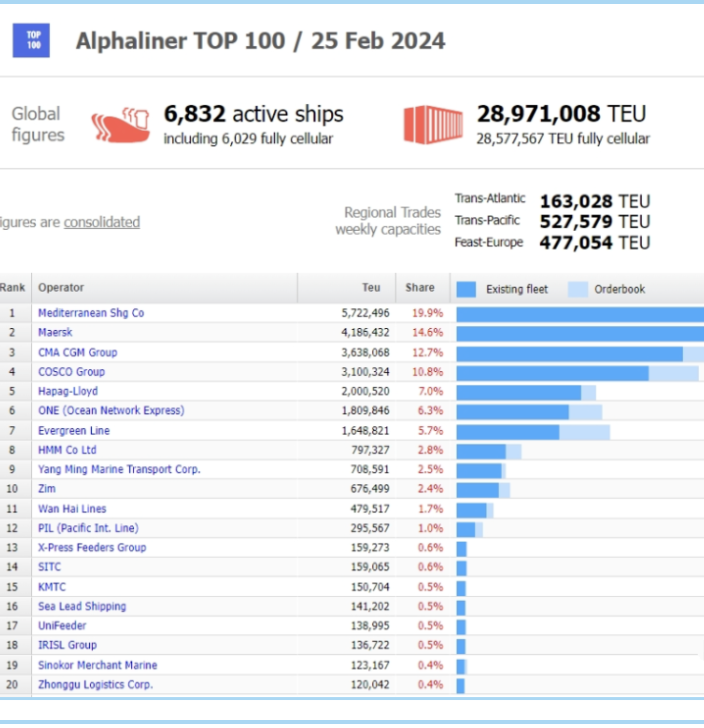Select the 527,579 TEU Trans-Pacific figure
This screenshot has width=704, height=728.
click(595, 222)
